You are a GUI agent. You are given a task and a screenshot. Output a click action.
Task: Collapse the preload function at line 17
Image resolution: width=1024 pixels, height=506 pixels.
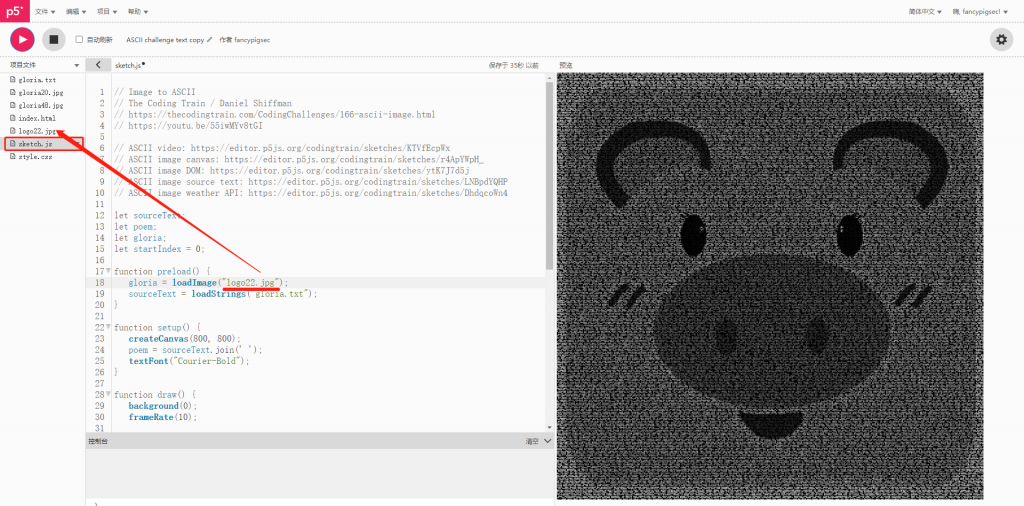click(x=108, y=271)
